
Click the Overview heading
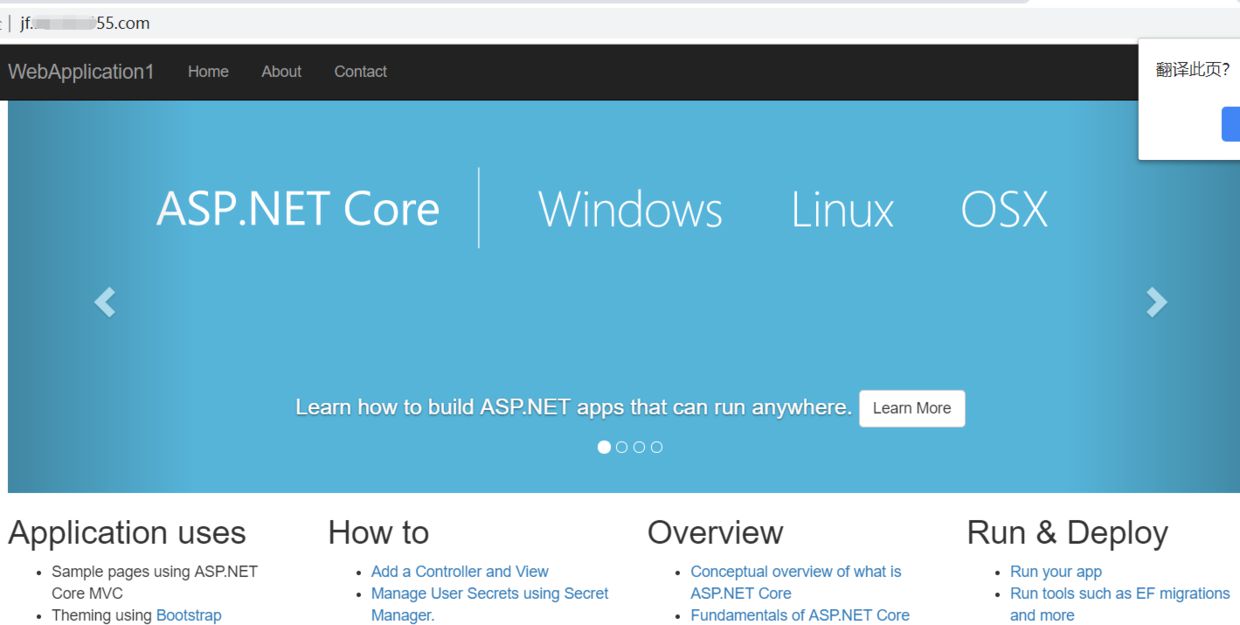(715, 533)
